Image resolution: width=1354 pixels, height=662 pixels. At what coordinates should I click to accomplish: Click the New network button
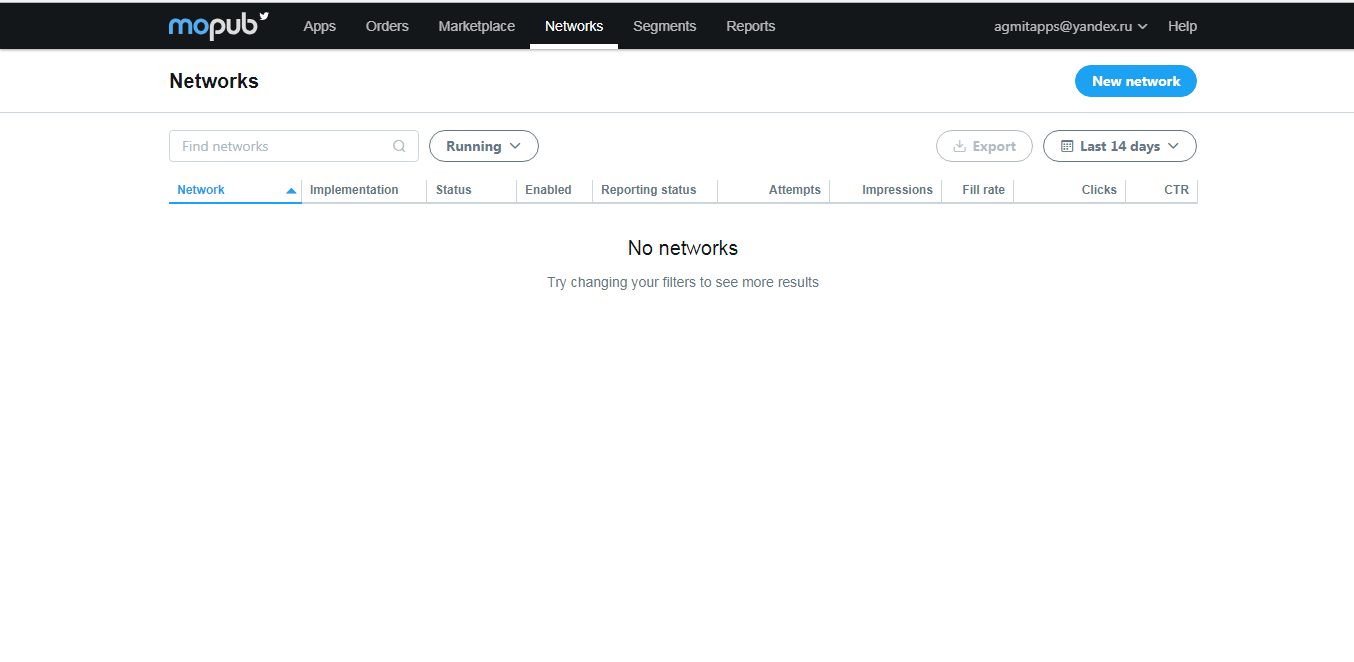(1136, 81)
